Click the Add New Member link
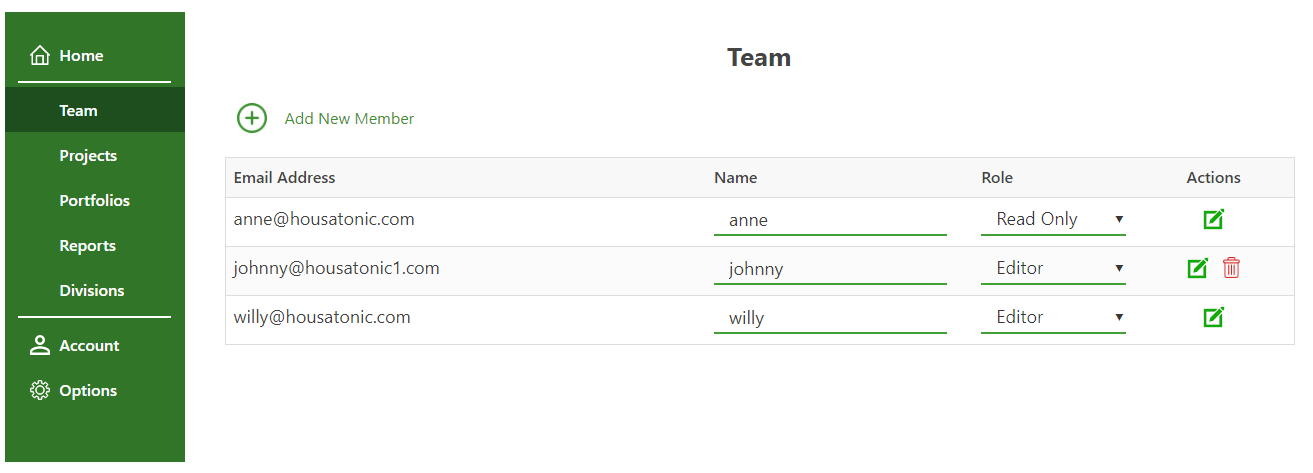The width and height of the screenshot is (1313, 473). (x=349, y=119)
